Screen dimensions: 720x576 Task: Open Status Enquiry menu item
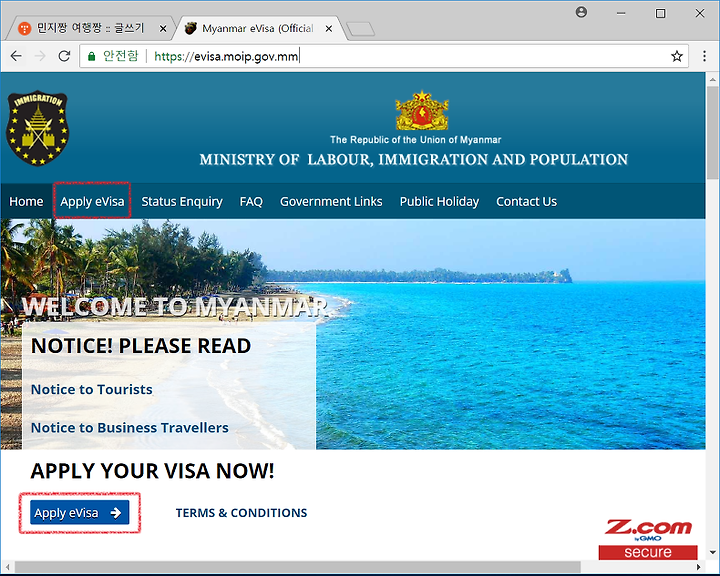tap(182, 201)
